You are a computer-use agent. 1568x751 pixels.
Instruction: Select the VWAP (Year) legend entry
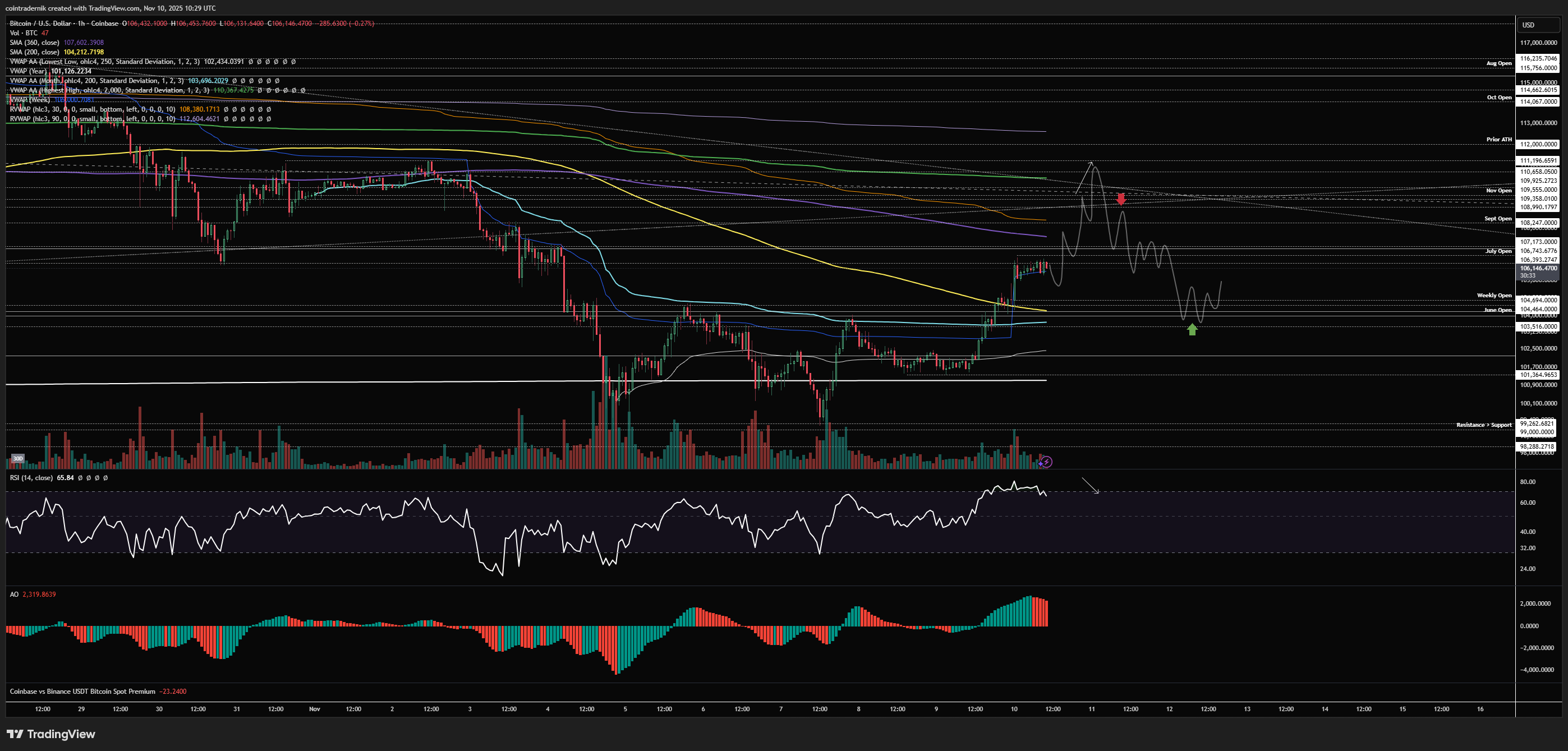(x=28, y=71)
